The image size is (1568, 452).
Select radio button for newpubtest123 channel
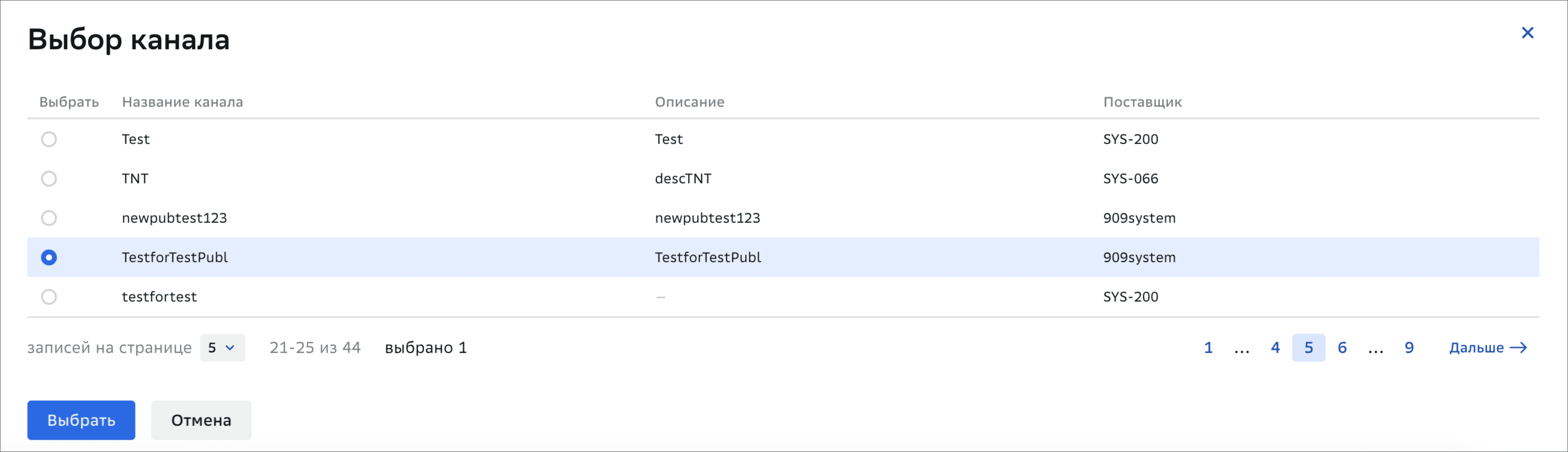(49, 218)
